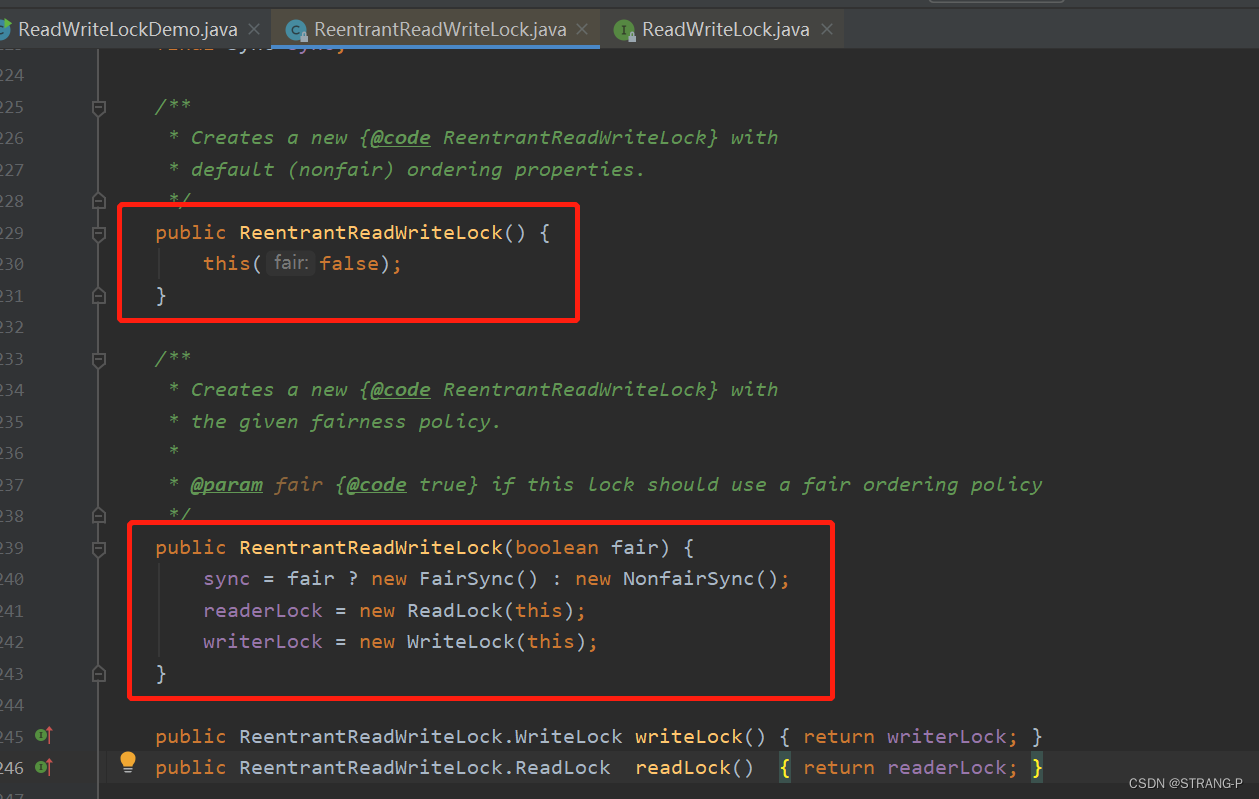Collapse the ReentrantReadWriteLock(boolean fair) constructor
The height and width of the screenshot is (799, 1259).
98,548
